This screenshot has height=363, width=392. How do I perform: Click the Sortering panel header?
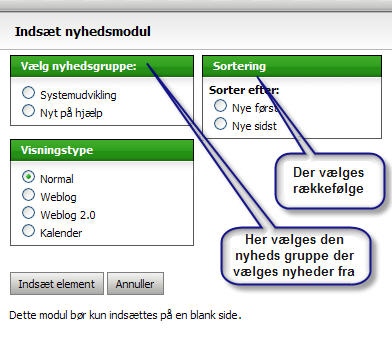pyautogui.click(x=292, y=66)
